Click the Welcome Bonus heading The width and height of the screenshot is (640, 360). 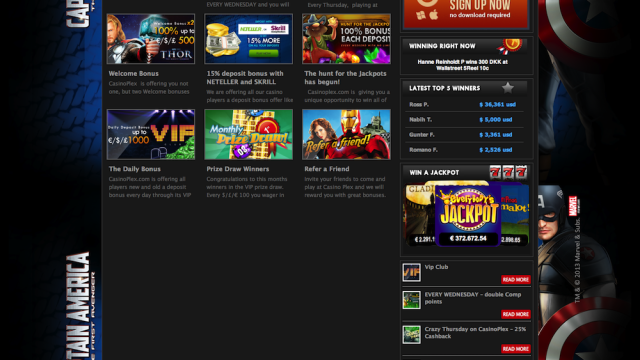(133, 73)
